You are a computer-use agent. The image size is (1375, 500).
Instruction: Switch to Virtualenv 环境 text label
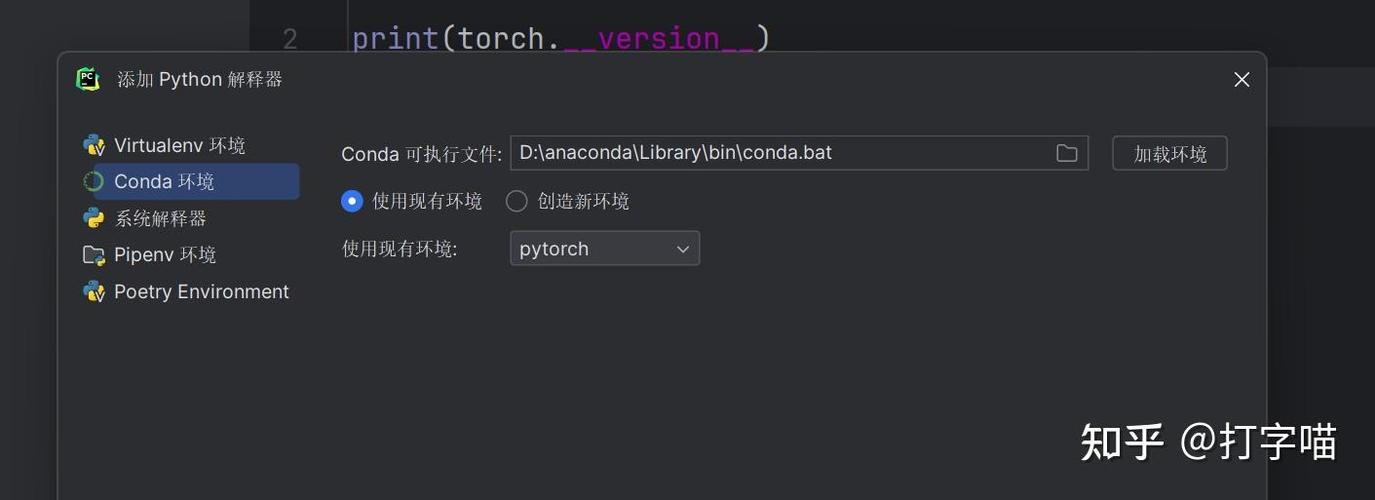click(179, 146)
